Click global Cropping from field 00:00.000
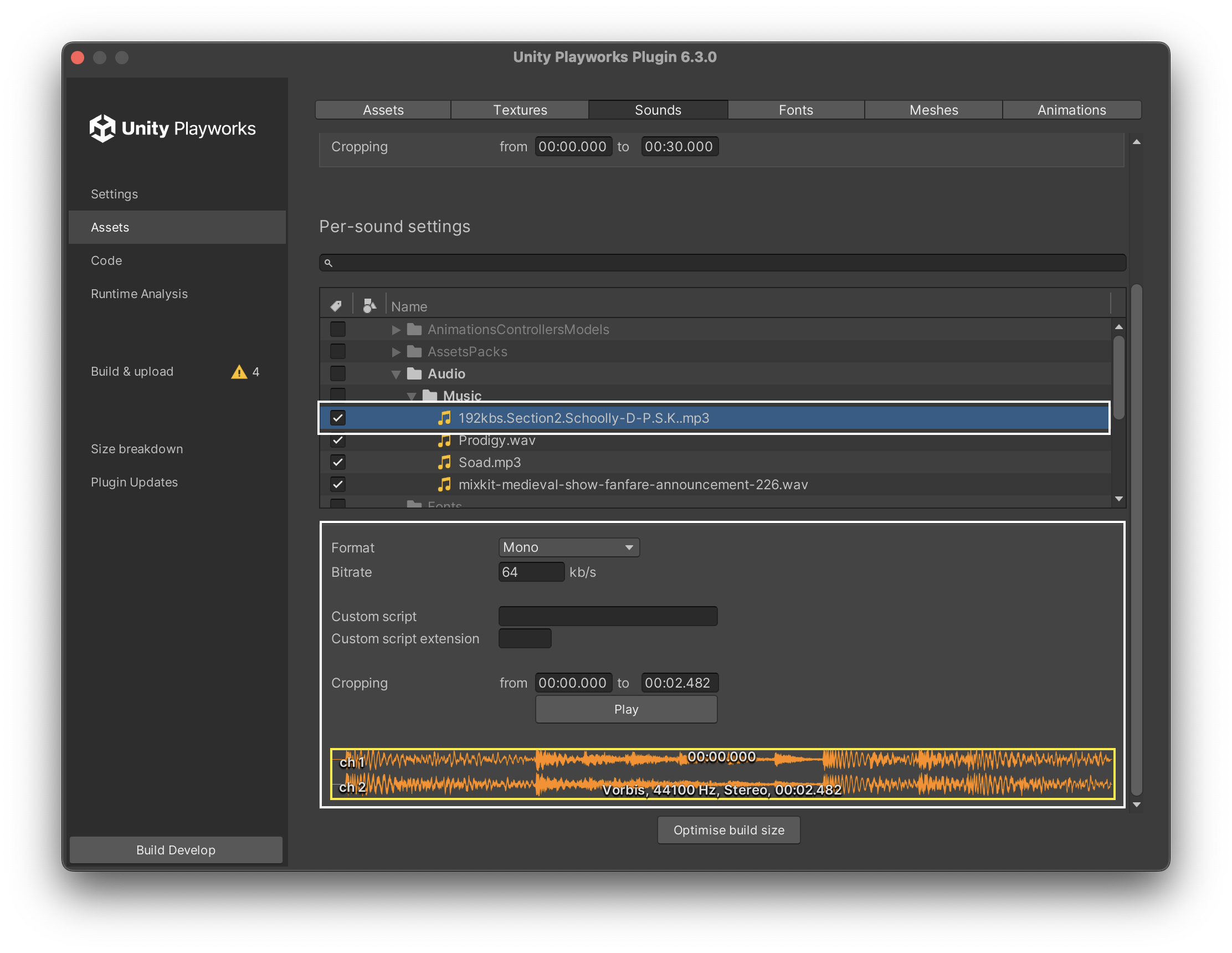 [573, 147]
